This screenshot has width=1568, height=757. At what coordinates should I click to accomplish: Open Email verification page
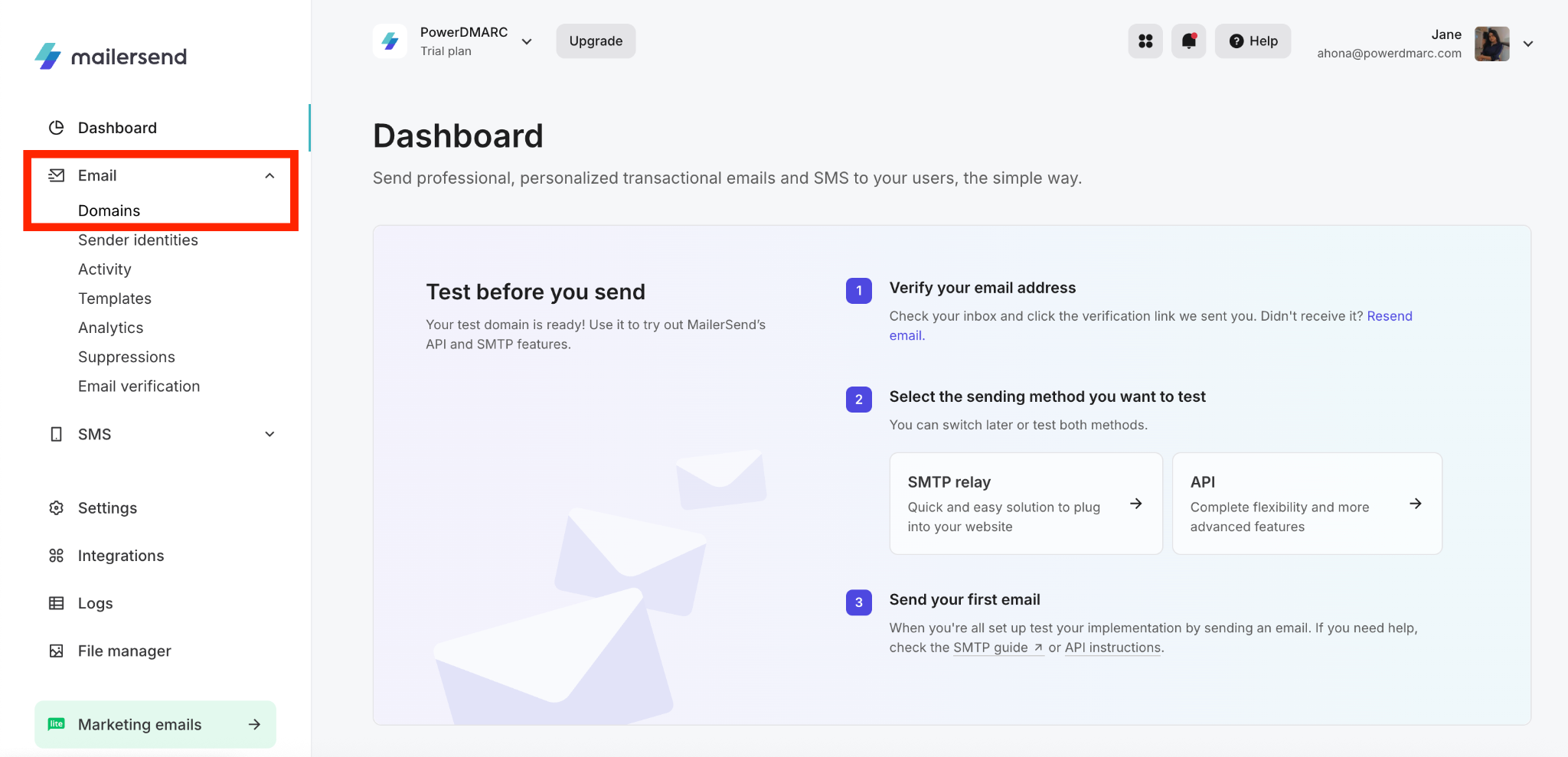coord(139,386)
